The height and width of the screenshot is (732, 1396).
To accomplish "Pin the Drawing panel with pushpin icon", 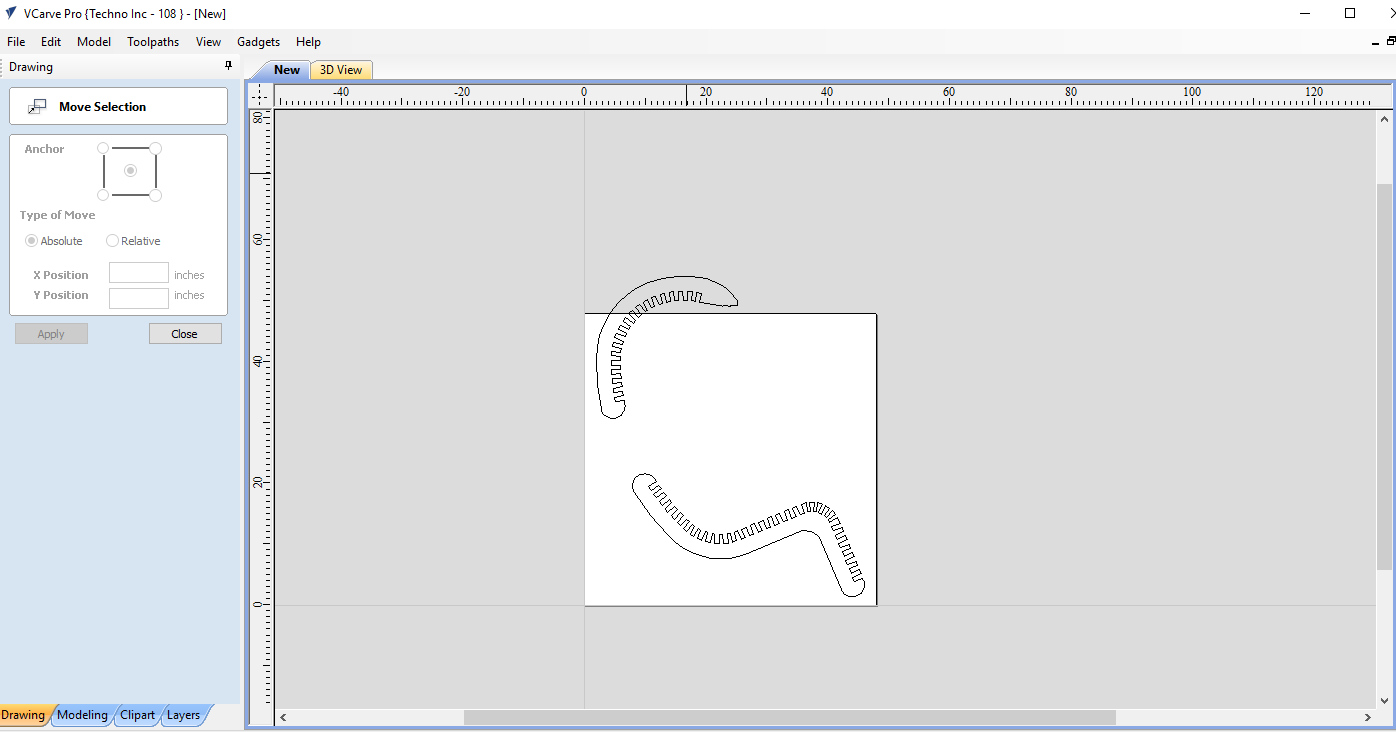I will [229, 66].
